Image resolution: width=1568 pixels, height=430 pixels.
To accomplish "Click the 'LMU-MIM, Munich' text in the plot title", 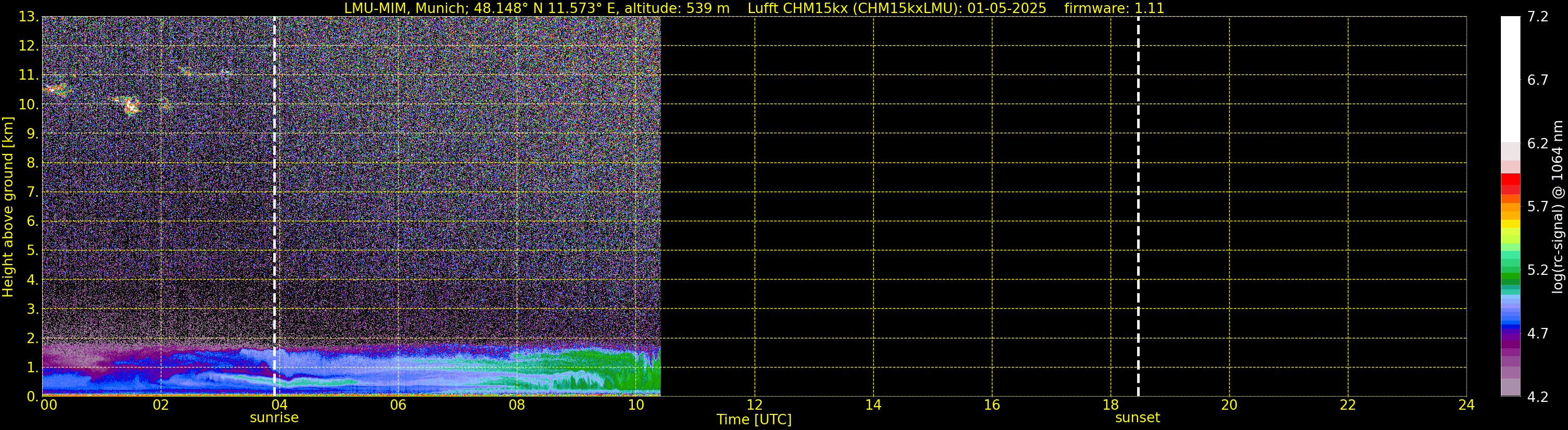I will 404,8.
